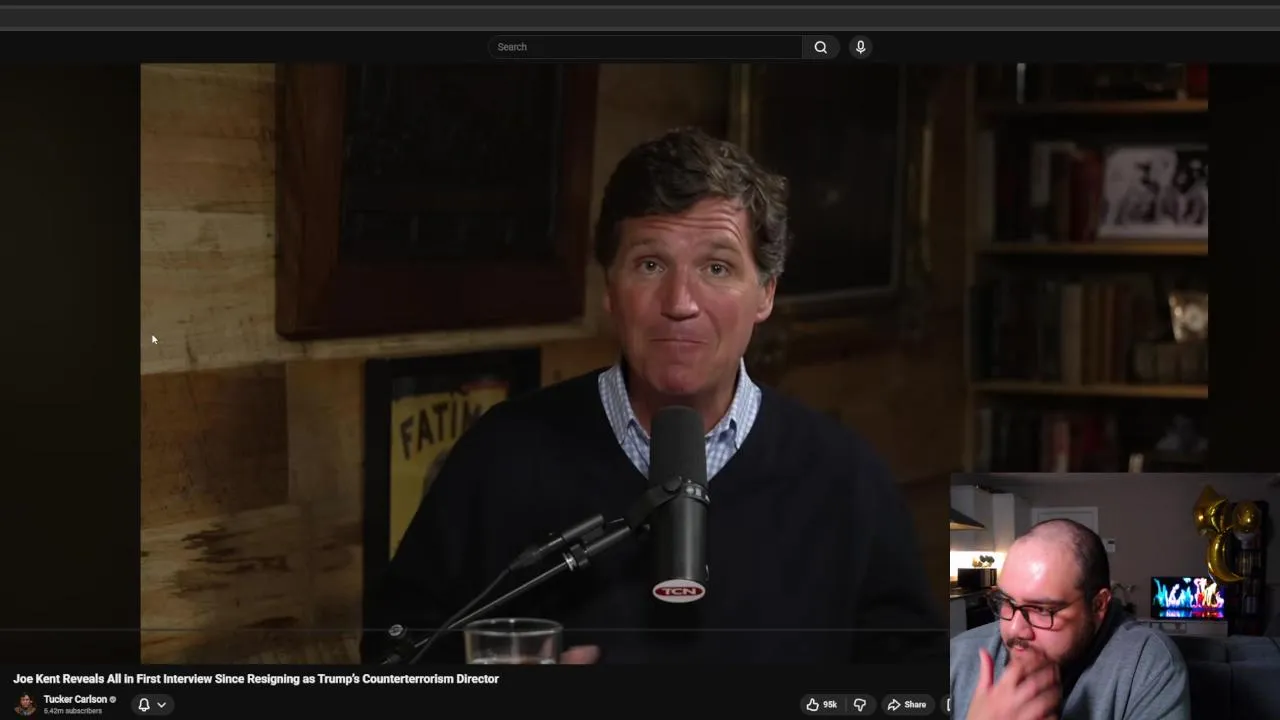Click the YouTube search input field
The image size is (1280, 720).
645,47
